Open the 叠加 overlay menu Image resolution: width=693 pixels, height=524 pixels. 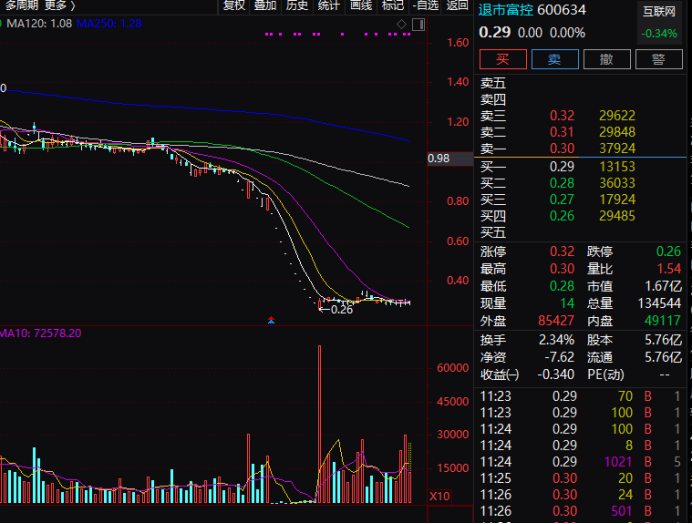(x=265, y=5)
